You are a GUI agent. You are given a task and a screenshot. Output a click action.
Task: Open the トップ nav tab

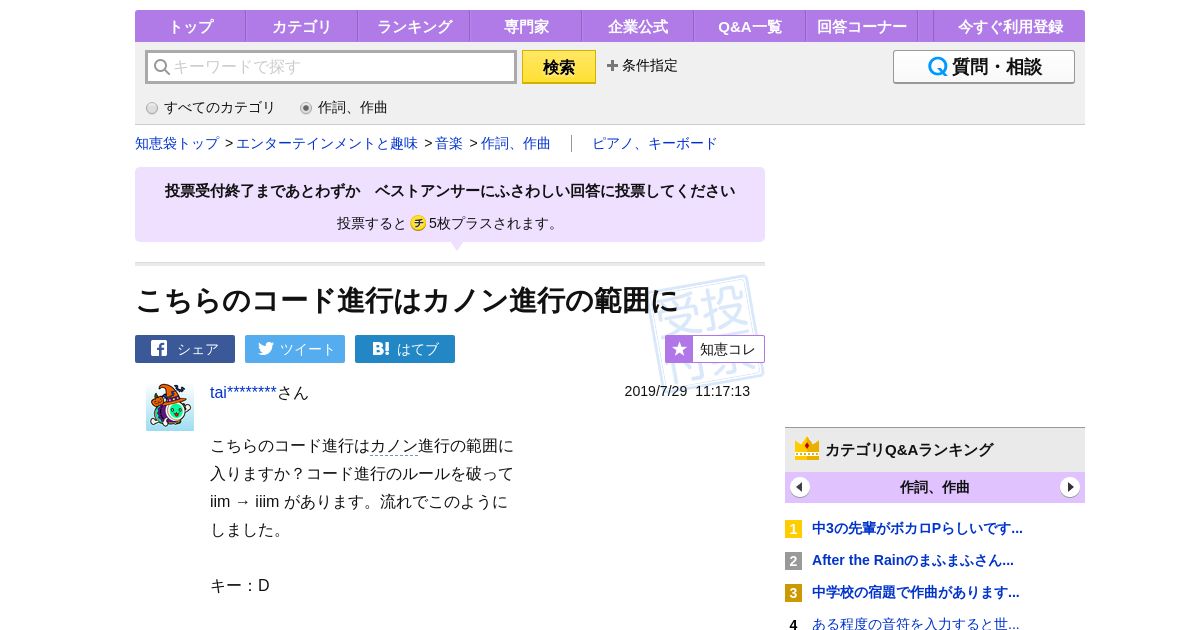[x=190, y=26]
